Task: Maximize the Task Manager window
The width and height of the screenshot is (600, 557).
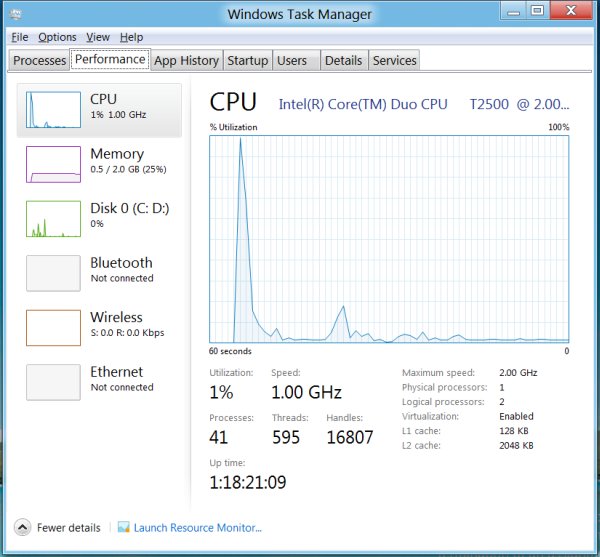Action: coord(538,11)
